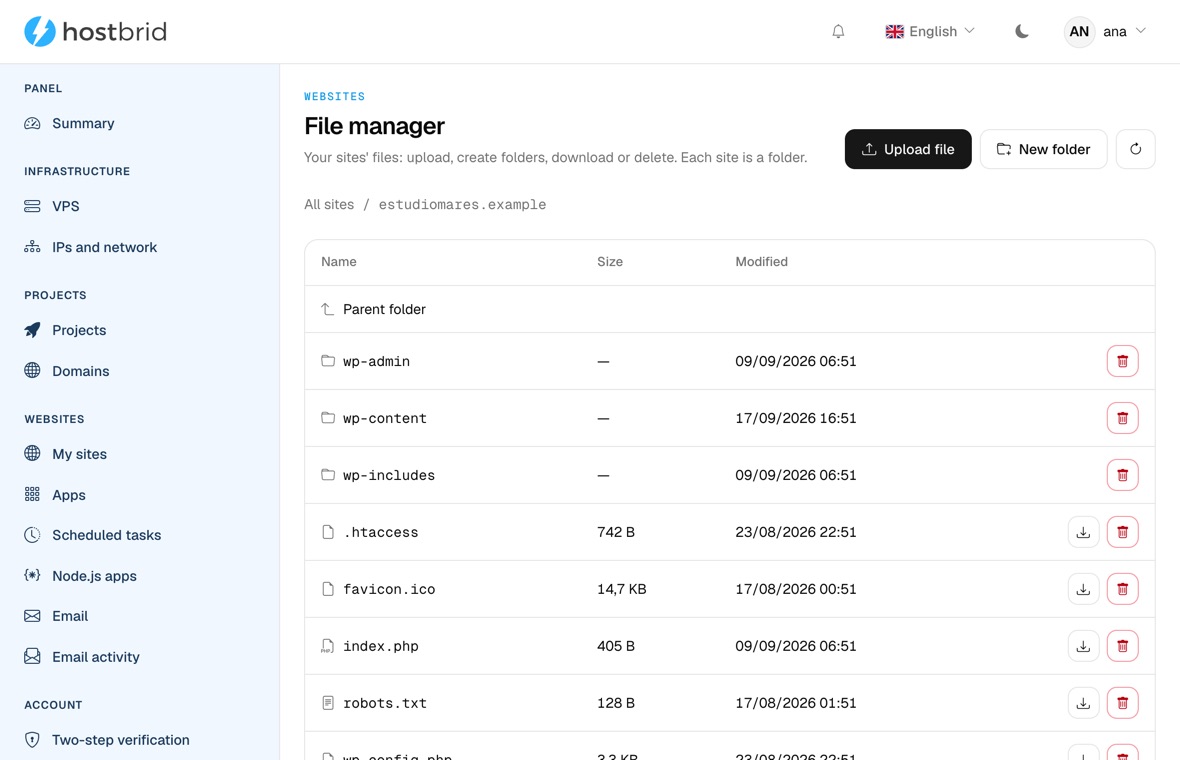This screenshot has height=760, width=1180.
Task: Go to All sites breadcrumb
Action: click(x=329, y=205)
